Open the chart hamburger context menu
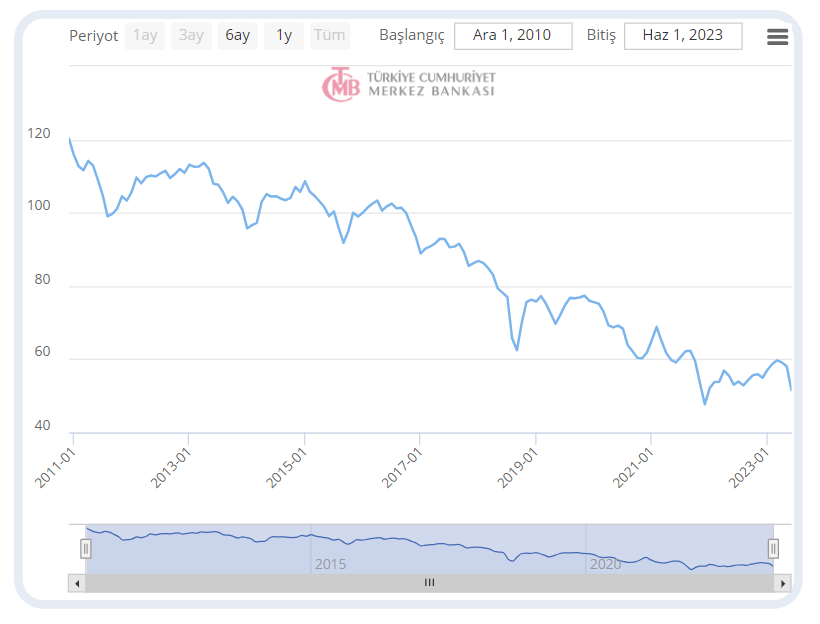Screen dimensions: 820x624 coord(777,37)
